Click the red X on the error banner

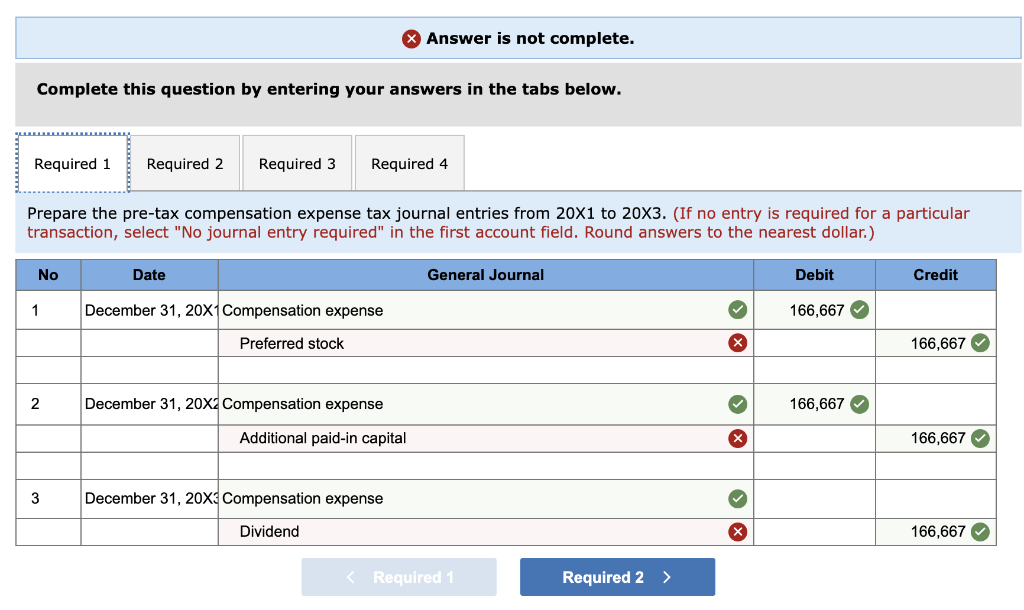tap(411, 39)
